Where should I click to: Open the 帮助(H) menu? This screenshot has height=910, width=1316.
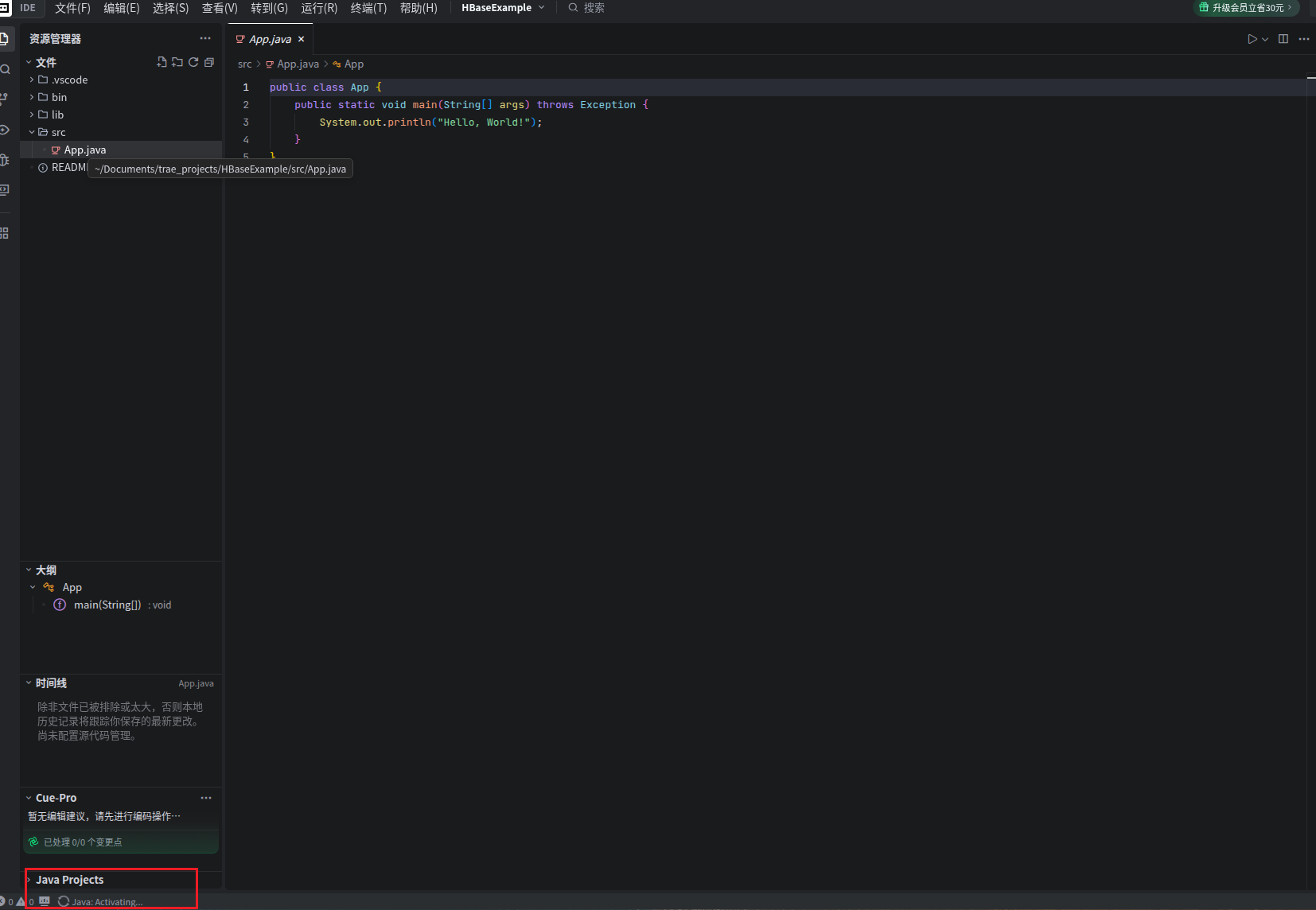click(419, 8)
